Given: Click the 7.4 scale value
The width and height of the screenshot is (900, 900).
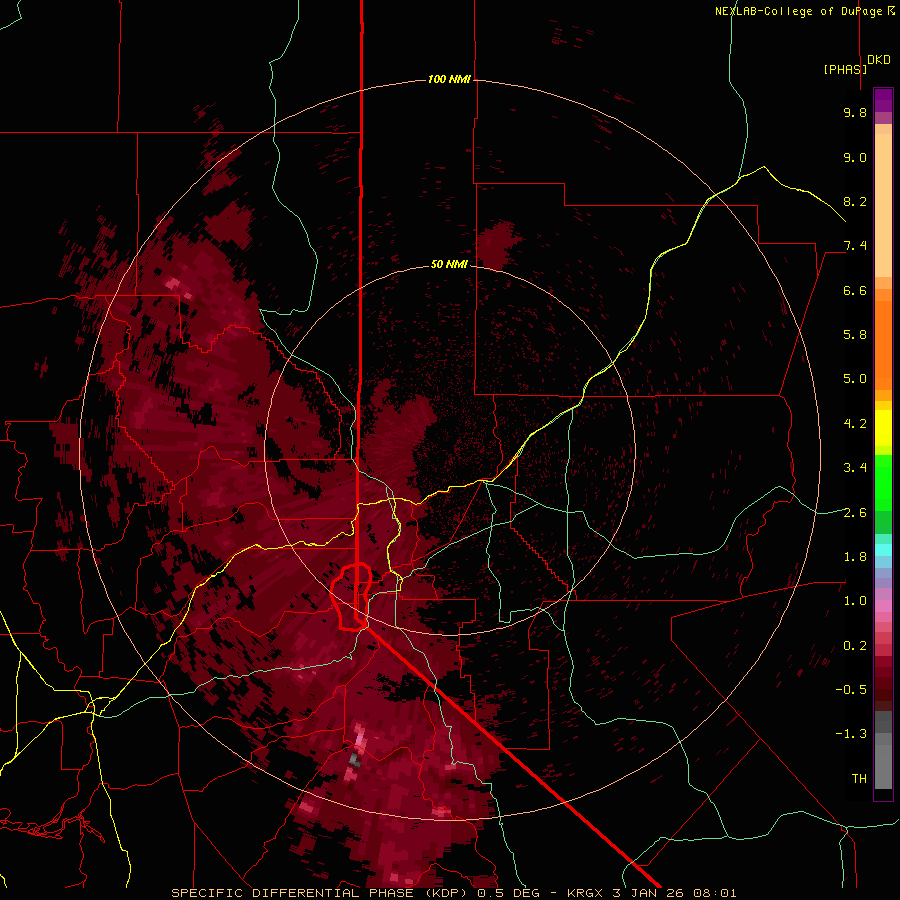Looking at the screenshot, I should pyautogui.click(x=855, y=246).
